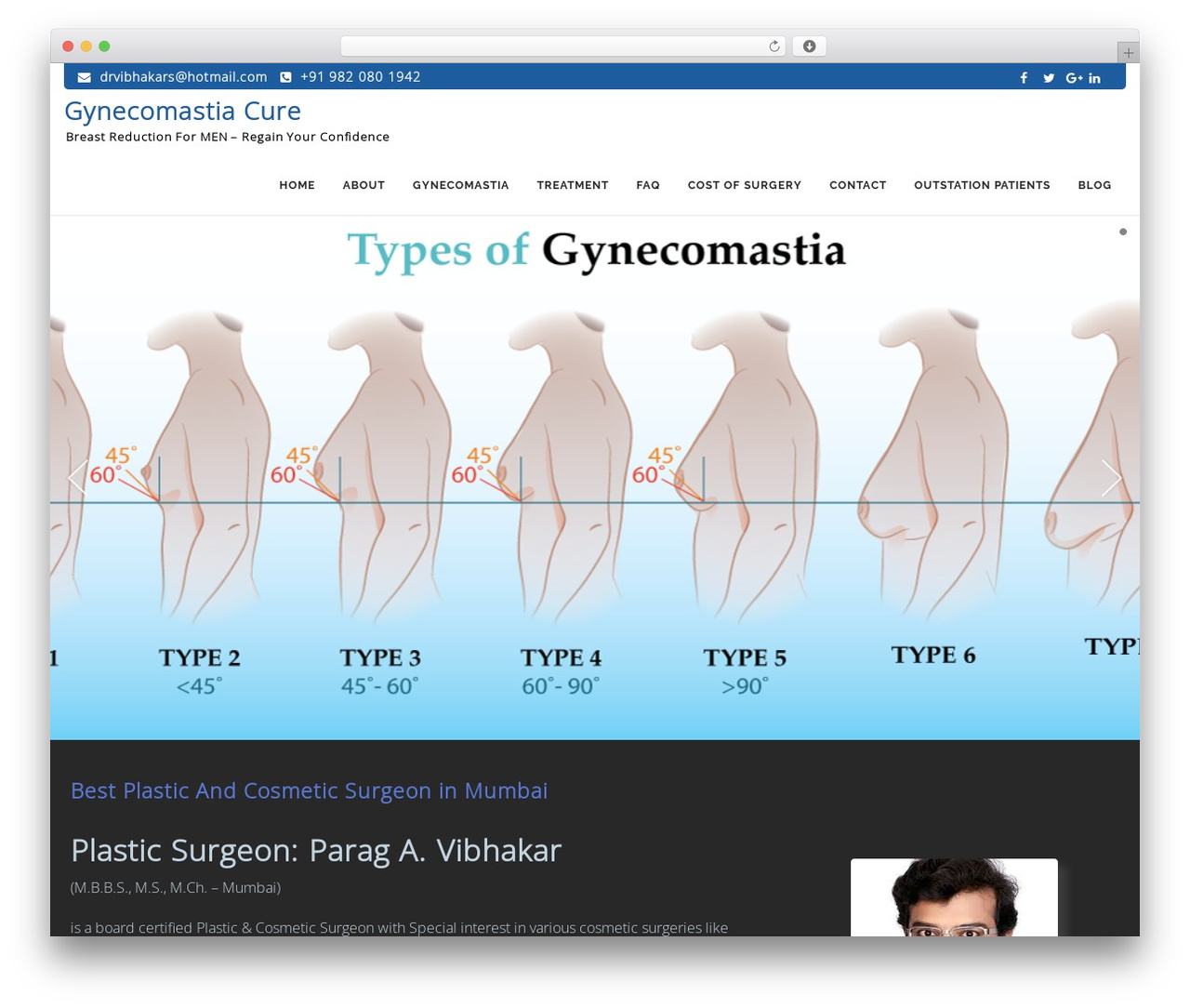
Task: Open the About menu item
Action: pyautogui.click(x=364, y=185)
